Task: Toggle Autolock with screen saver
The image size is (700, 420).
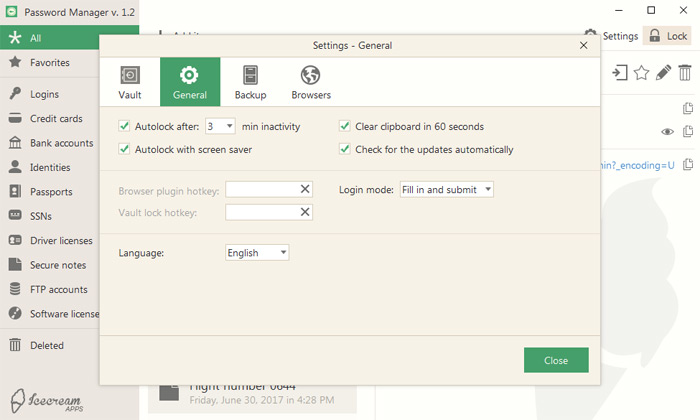Action: click(125, 149)
